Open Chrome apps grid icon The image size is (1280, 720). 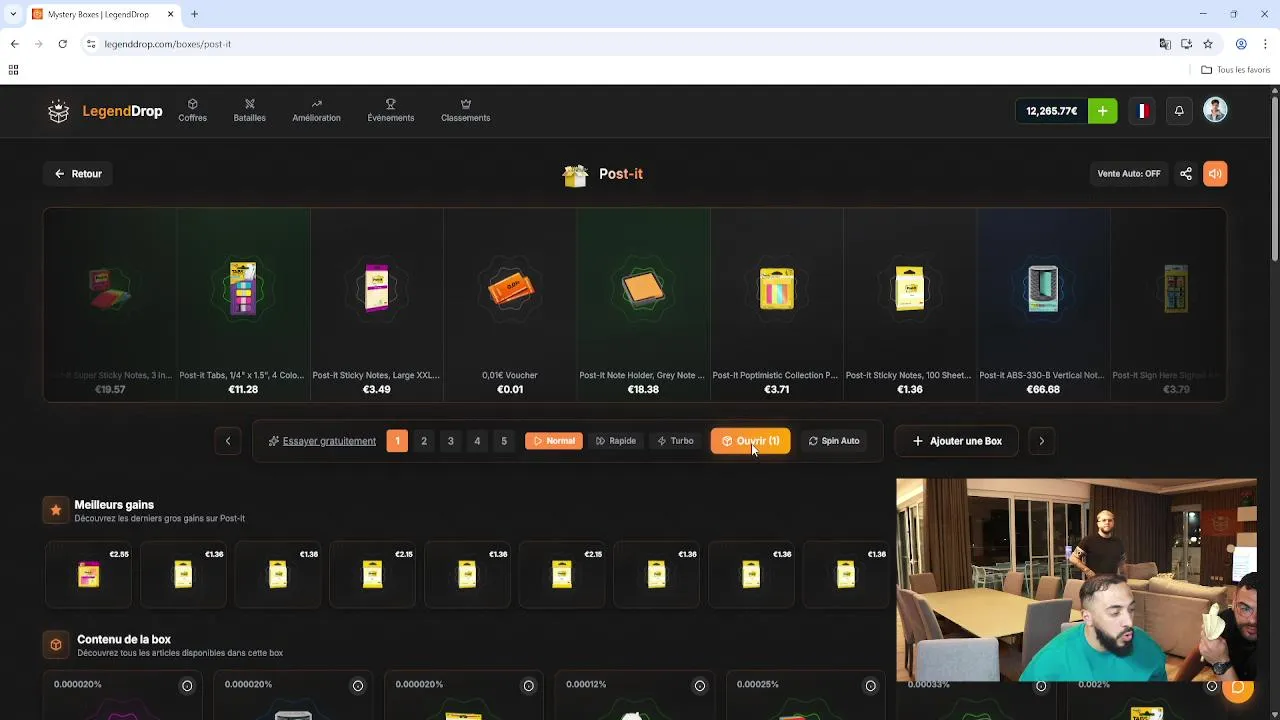[13, 70]
